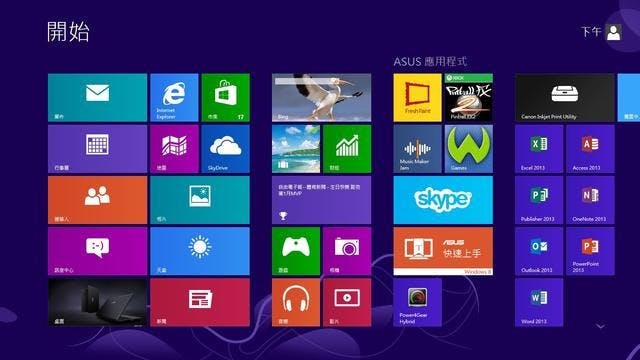Open the green Store tile
The height and width of the screenshot is (360, 640).
point(225,98)
